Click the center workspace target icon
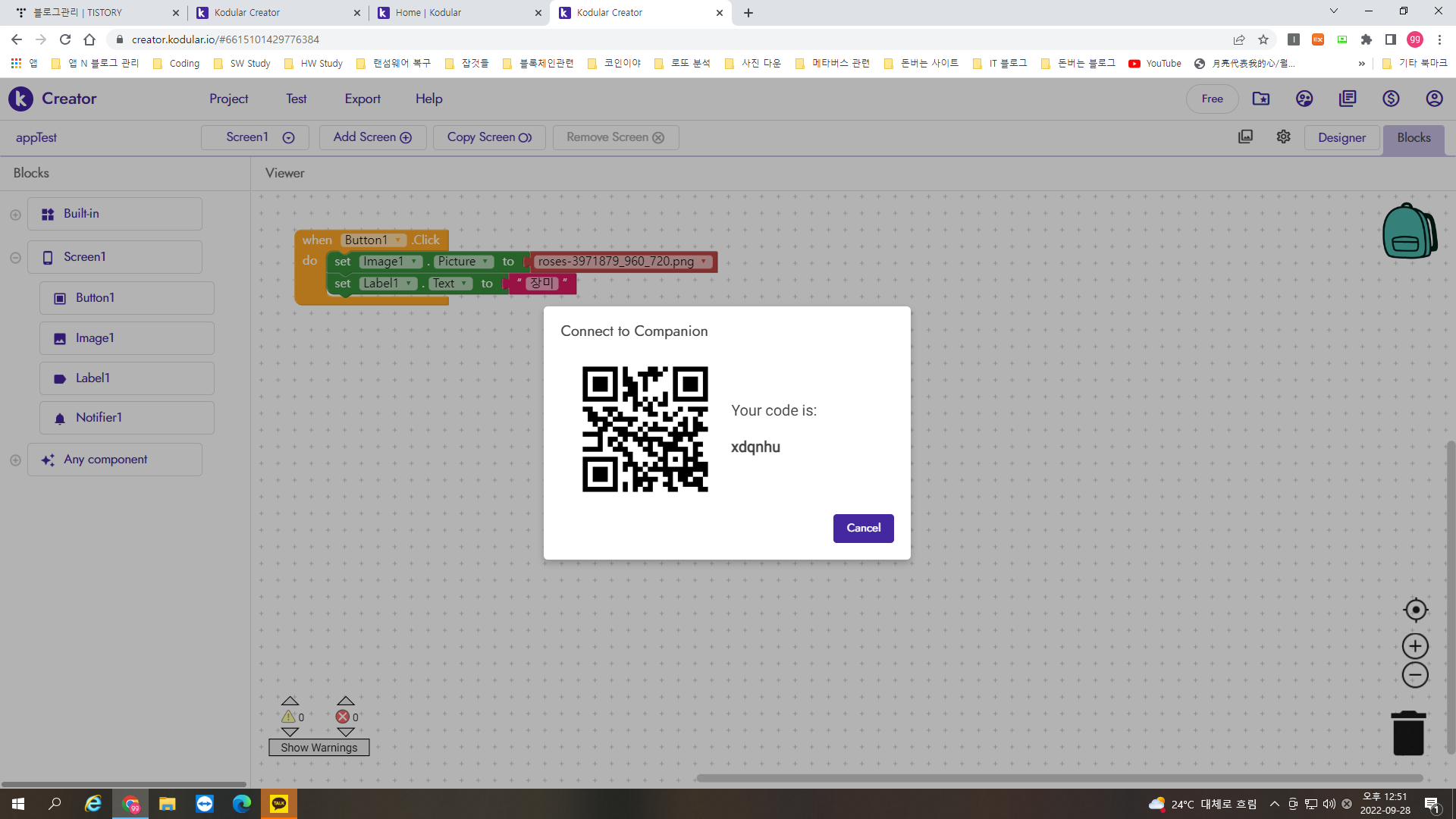1456x819 pixels. (x=1415, y=610)
